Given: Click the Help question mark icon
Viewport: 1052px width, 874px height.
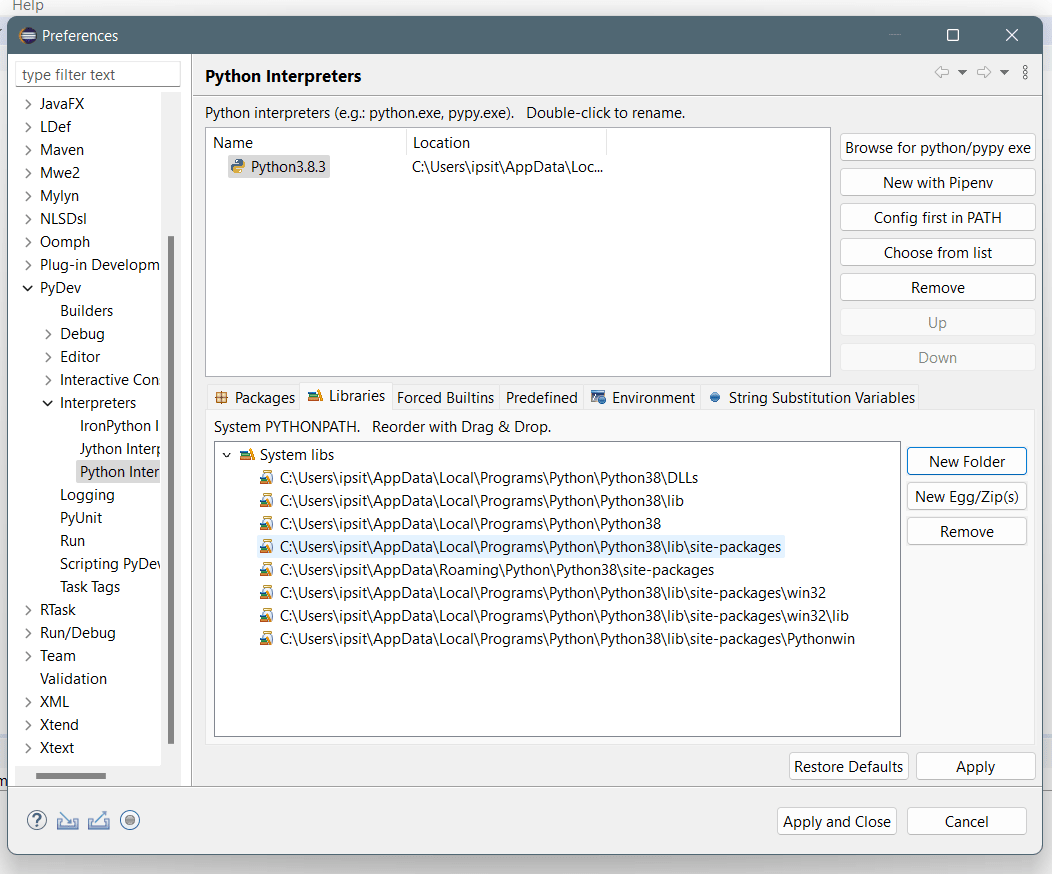Looking at the screenshot, I should (x=37, y=821).
